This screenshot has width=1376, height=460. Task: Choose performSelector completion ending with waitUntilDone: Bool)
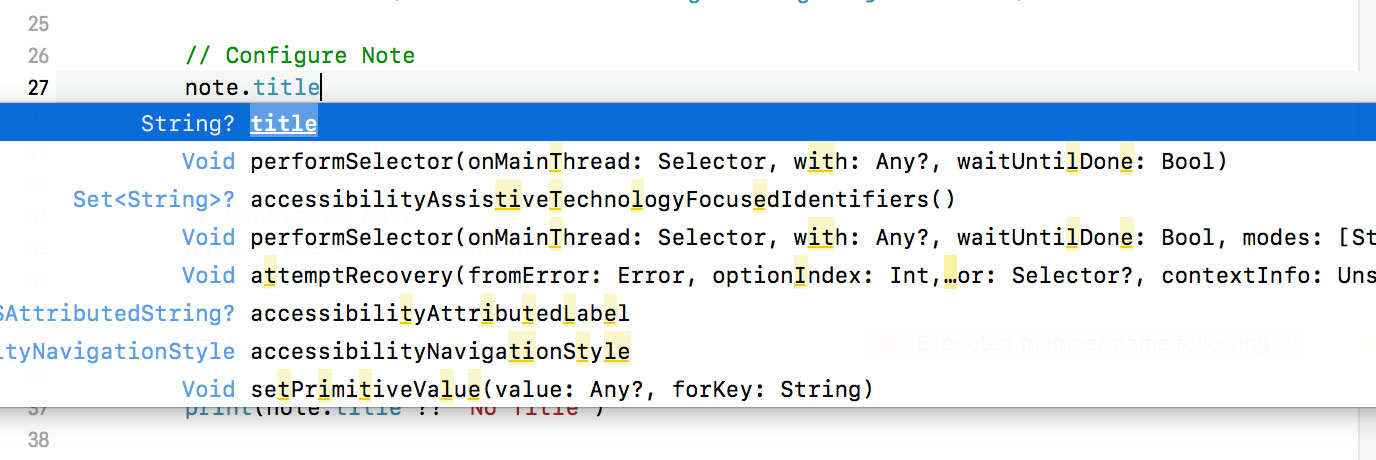point(738,162)
